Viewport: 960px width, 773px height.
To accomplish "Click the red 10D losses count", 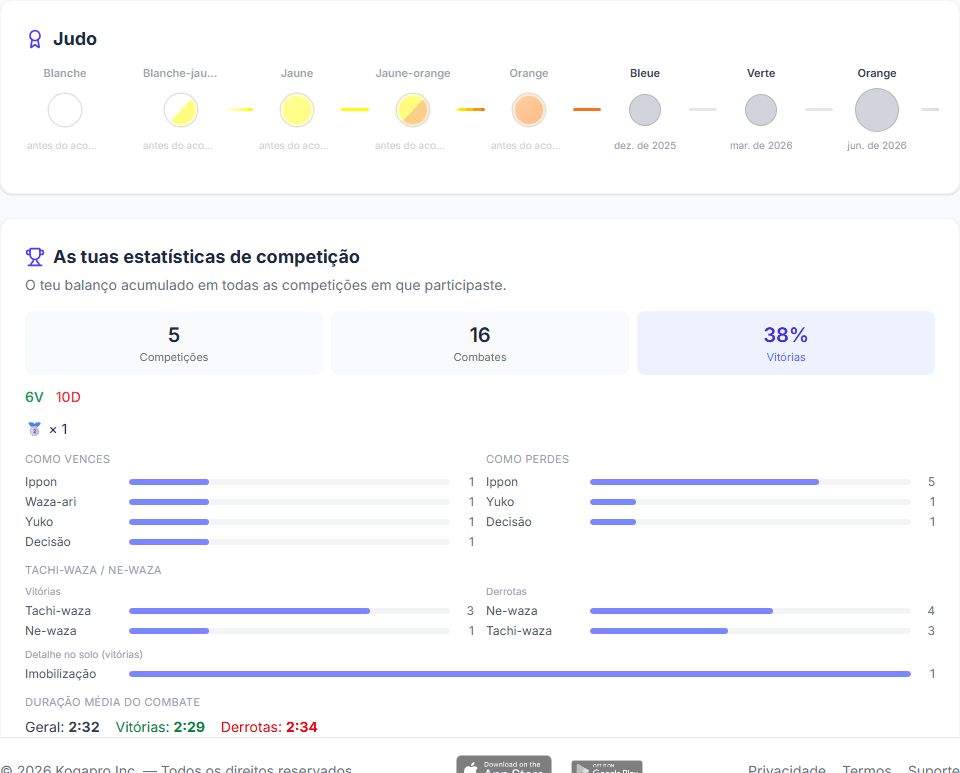I will (x=68, y=397).
